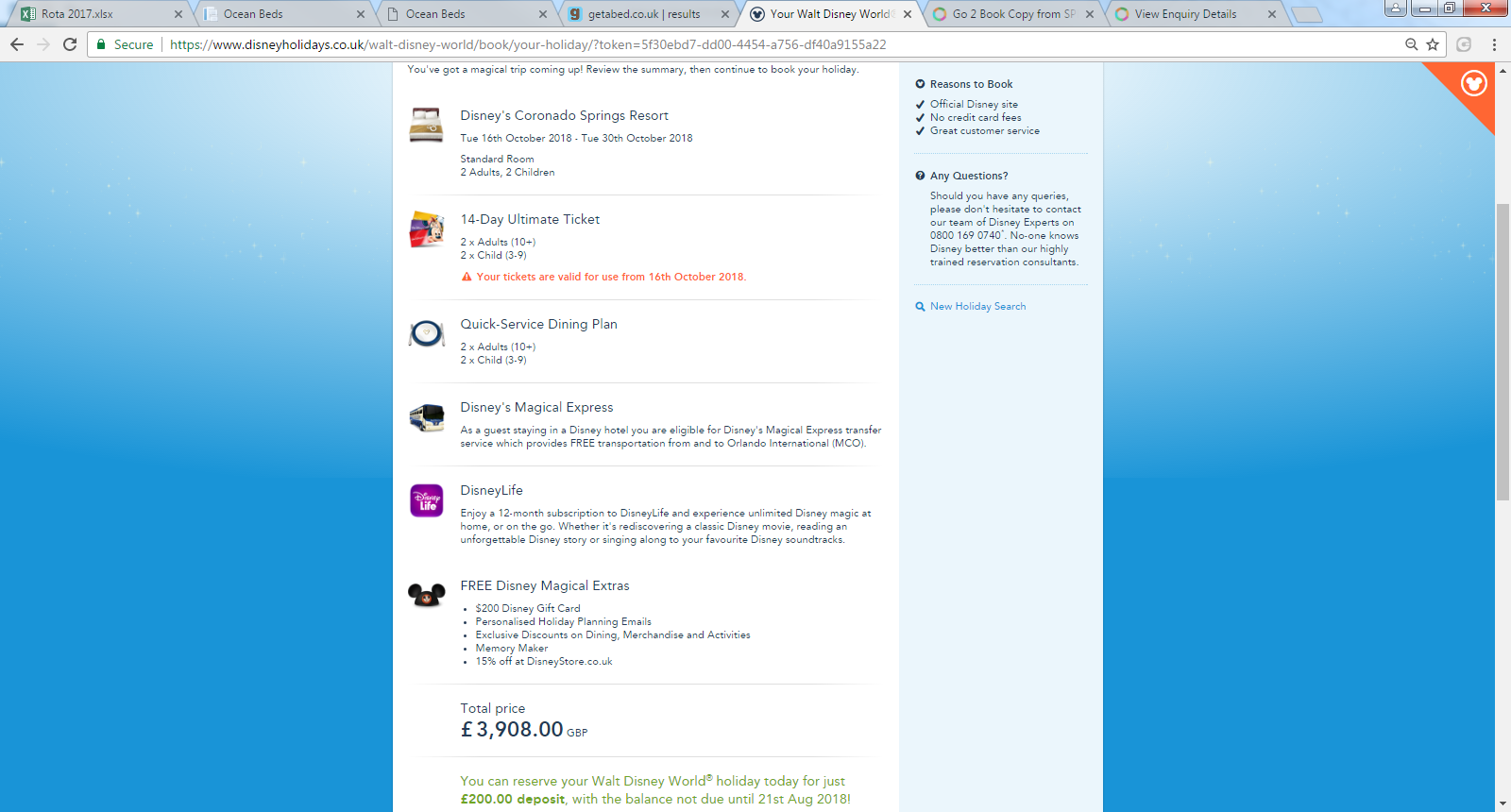The image size is (1511, 812).
Task: Click the $200 Disney Gift Card item
Action: pyautogui.click(x=528, y=609)
